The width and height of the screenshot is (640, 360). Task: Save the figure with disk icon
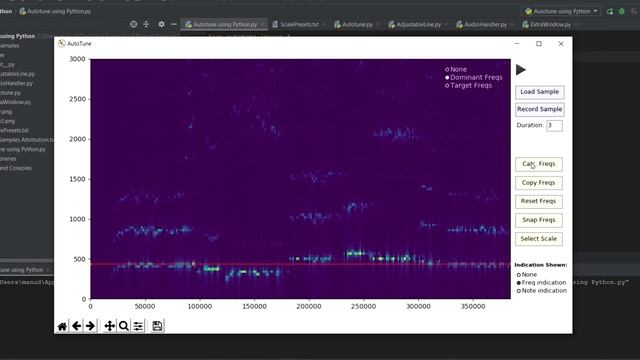pos(157,326)
